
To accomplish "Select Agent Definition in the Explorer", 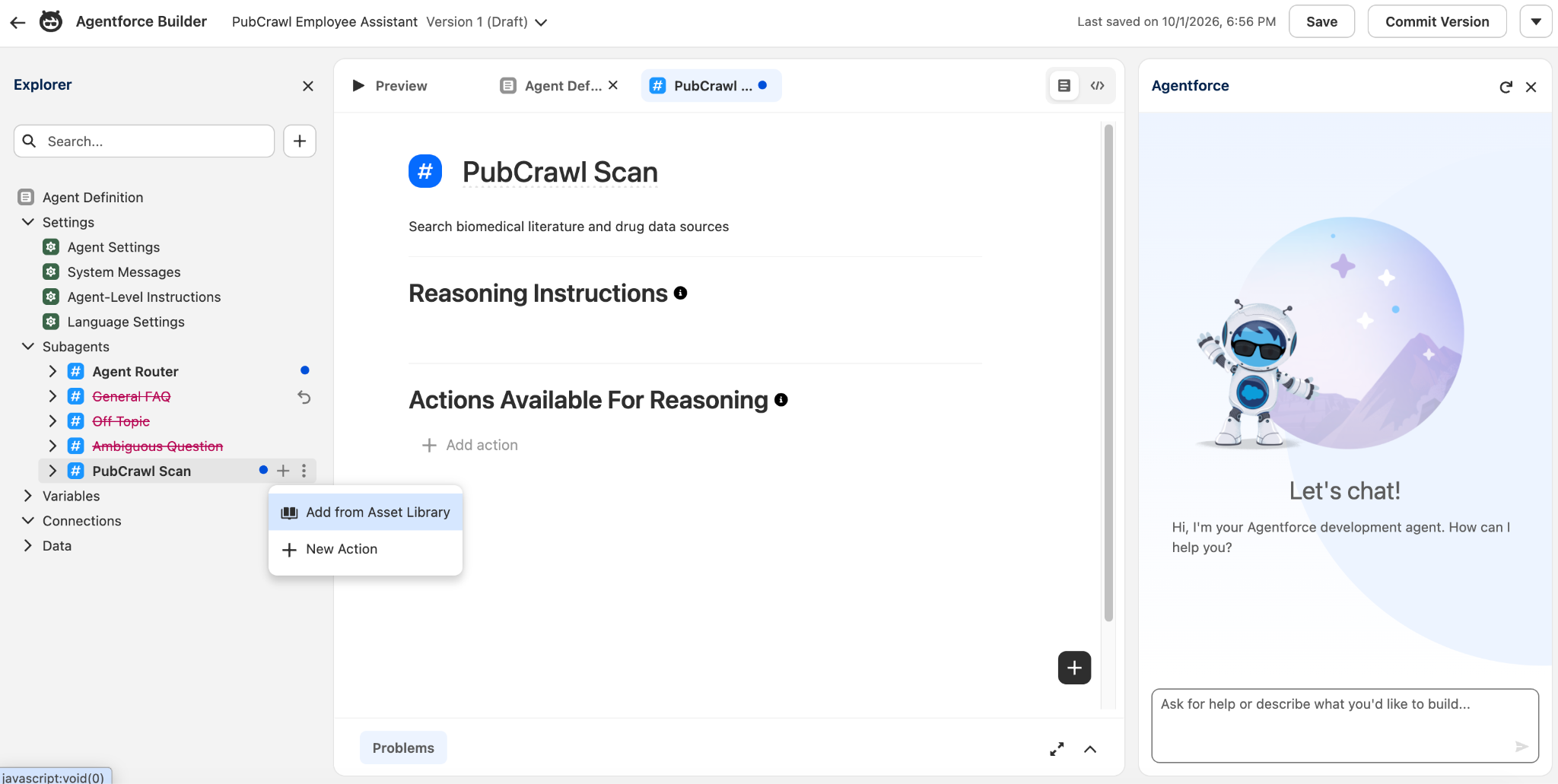I will (93, 197).
